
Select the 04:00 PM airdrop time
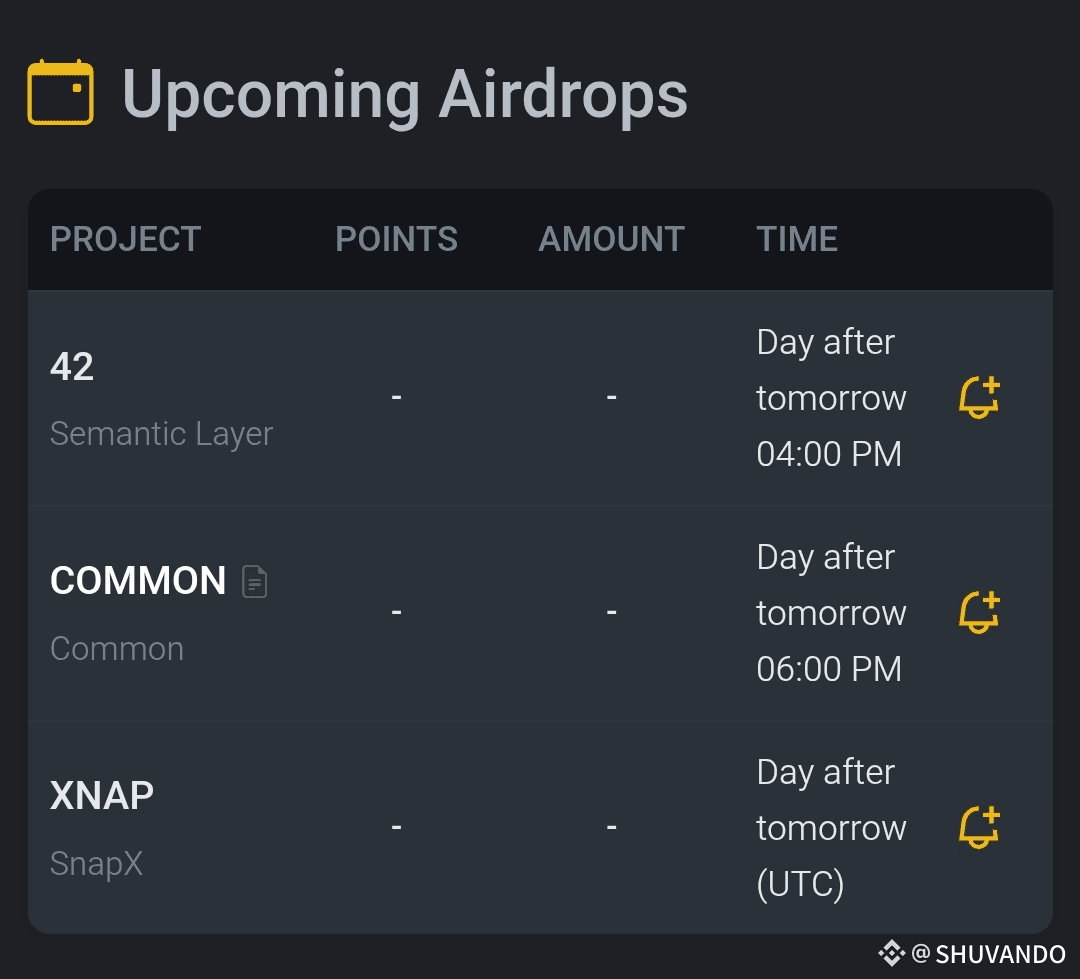point(829,454)
